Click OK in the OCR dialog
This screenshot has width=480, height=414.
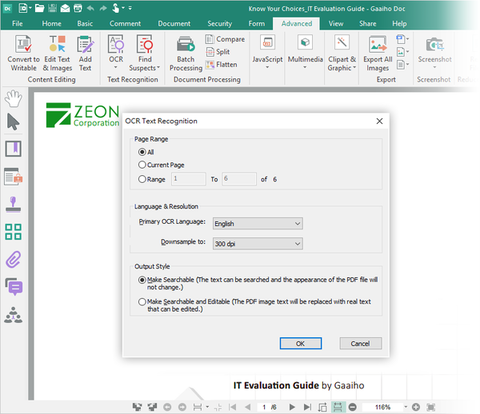pyautogui.click(x=301, y=343)
